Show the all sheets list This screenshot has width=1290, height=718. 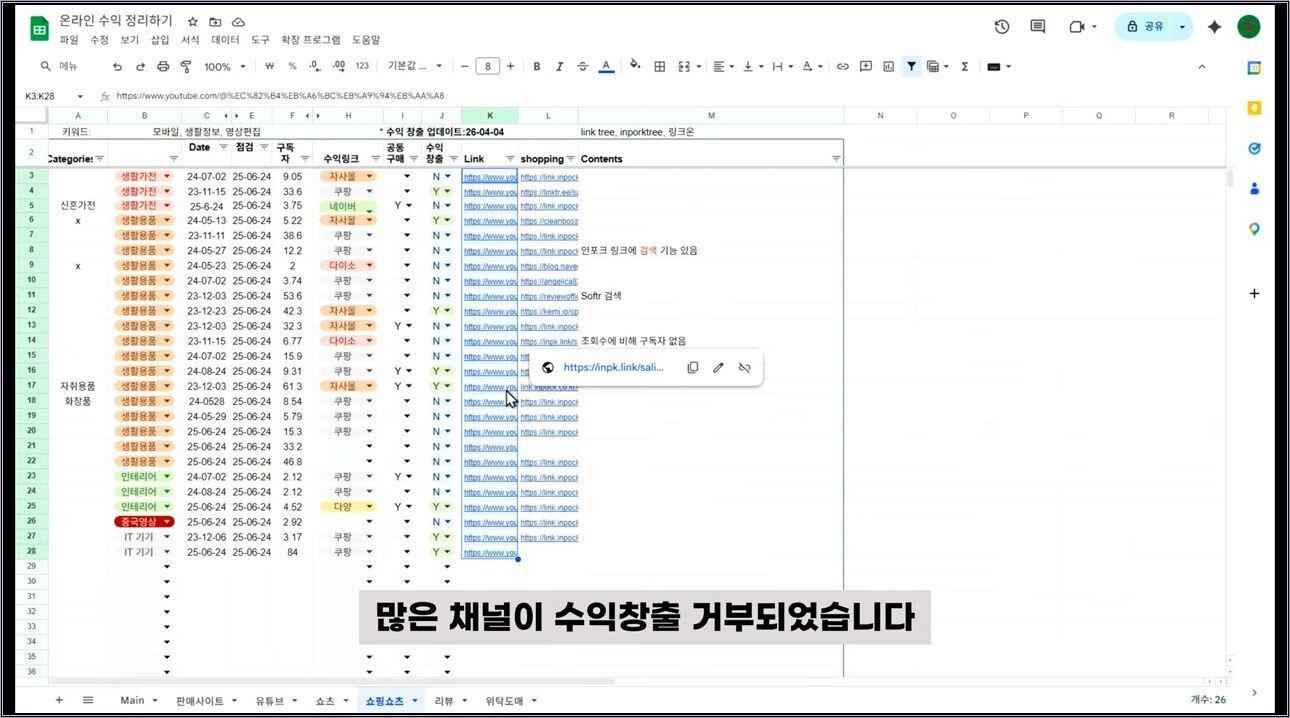(88, 700)
